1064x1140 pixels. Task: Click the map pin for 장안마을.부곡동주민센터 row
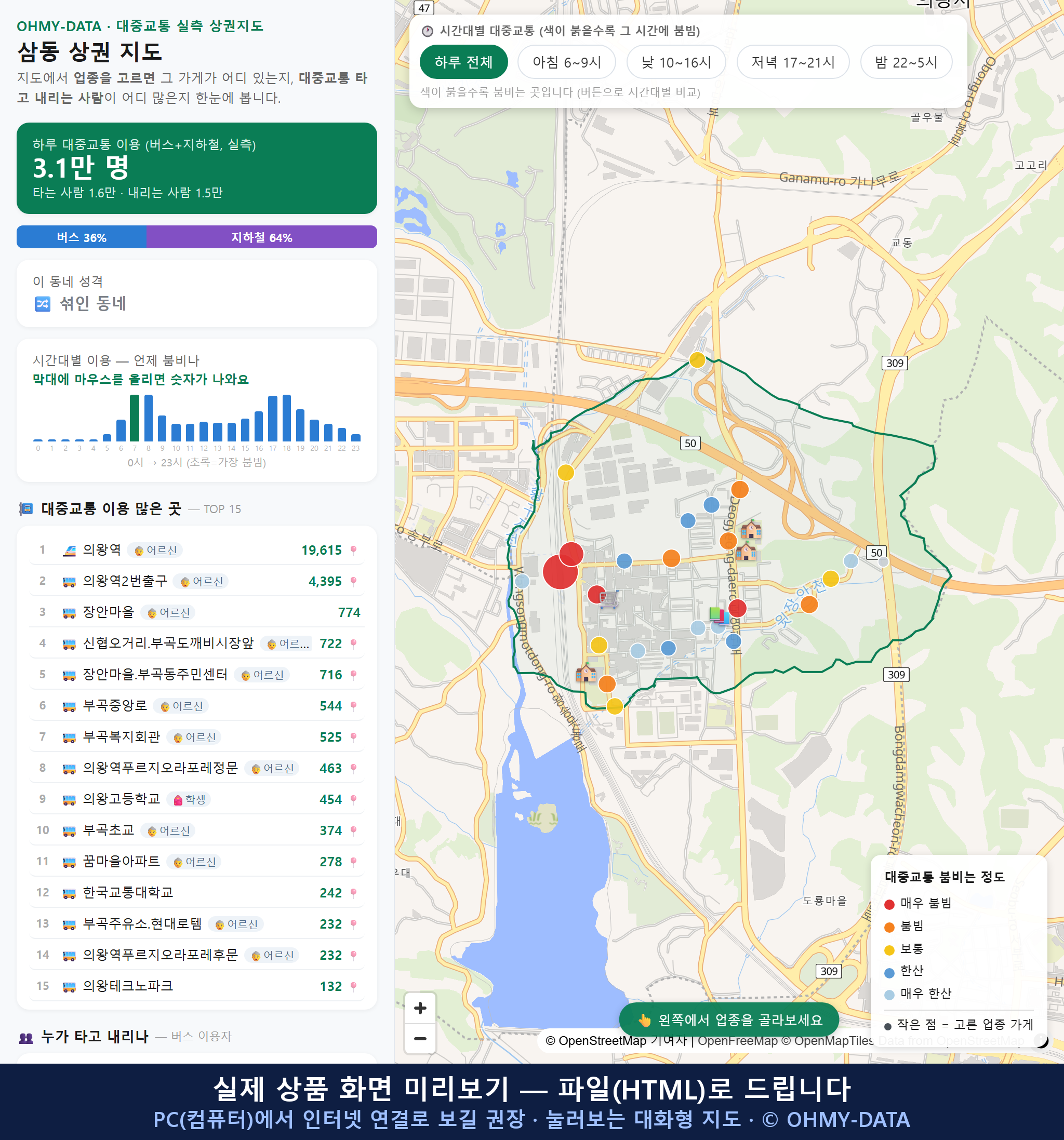point(353,676)
